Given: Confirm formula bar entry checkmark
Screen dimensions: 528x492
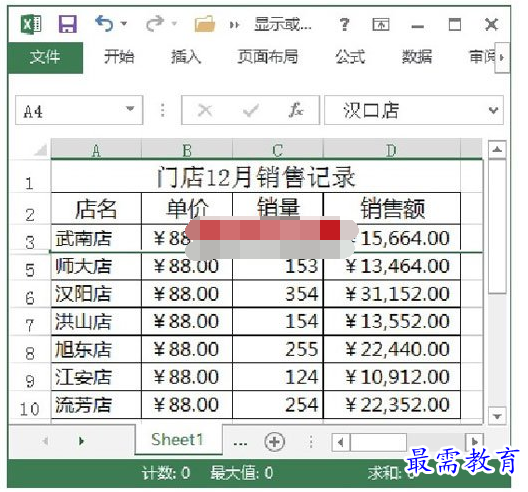Looking at the screenshot, I should [x=251, y=110].
